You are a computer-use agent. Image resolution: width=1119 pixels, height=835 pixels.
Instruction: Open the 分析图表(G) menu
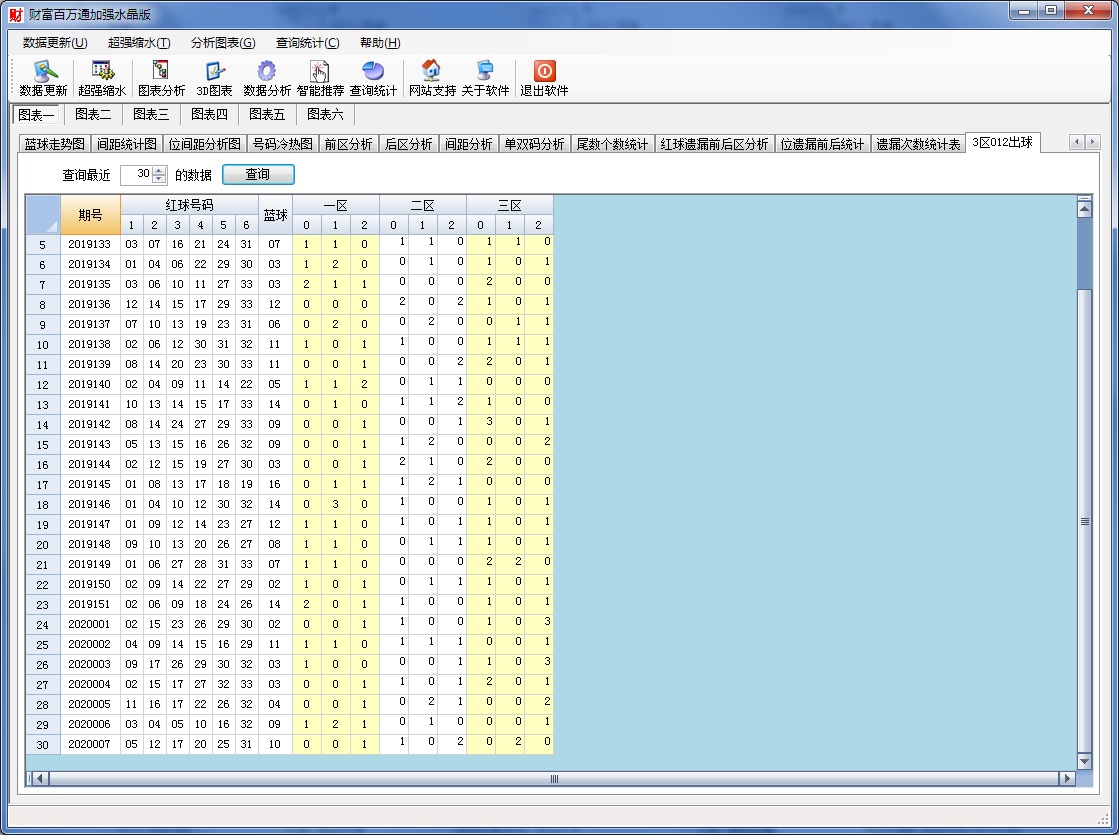223,43
